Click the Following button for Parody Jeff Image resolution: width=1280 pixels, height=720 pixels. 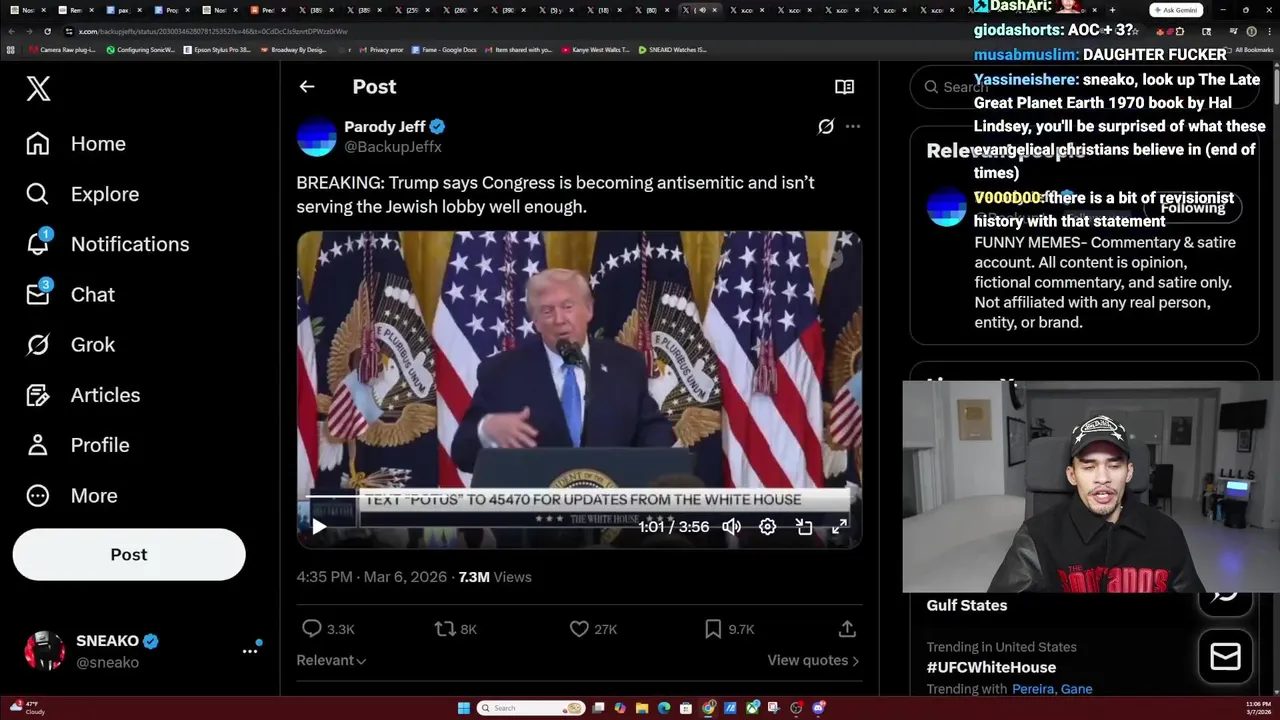click(1193, 208)
